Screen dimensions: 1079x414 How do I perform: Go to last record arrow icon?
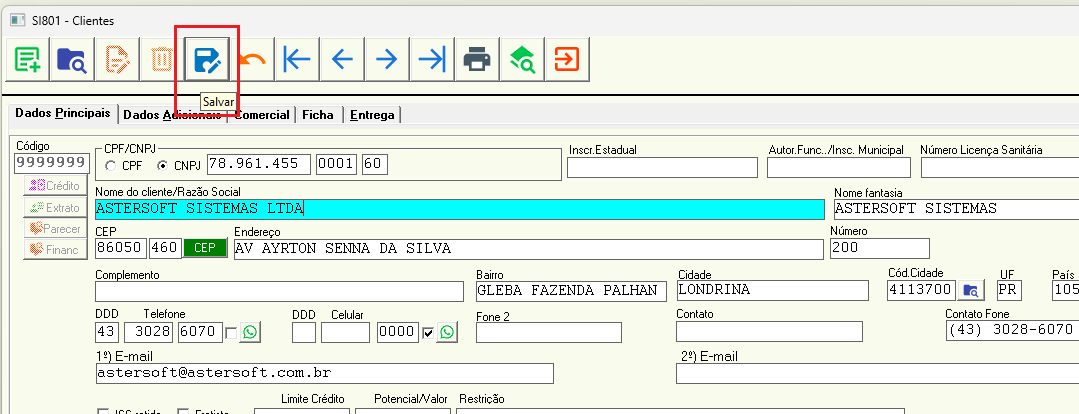(x=432, y=60)
